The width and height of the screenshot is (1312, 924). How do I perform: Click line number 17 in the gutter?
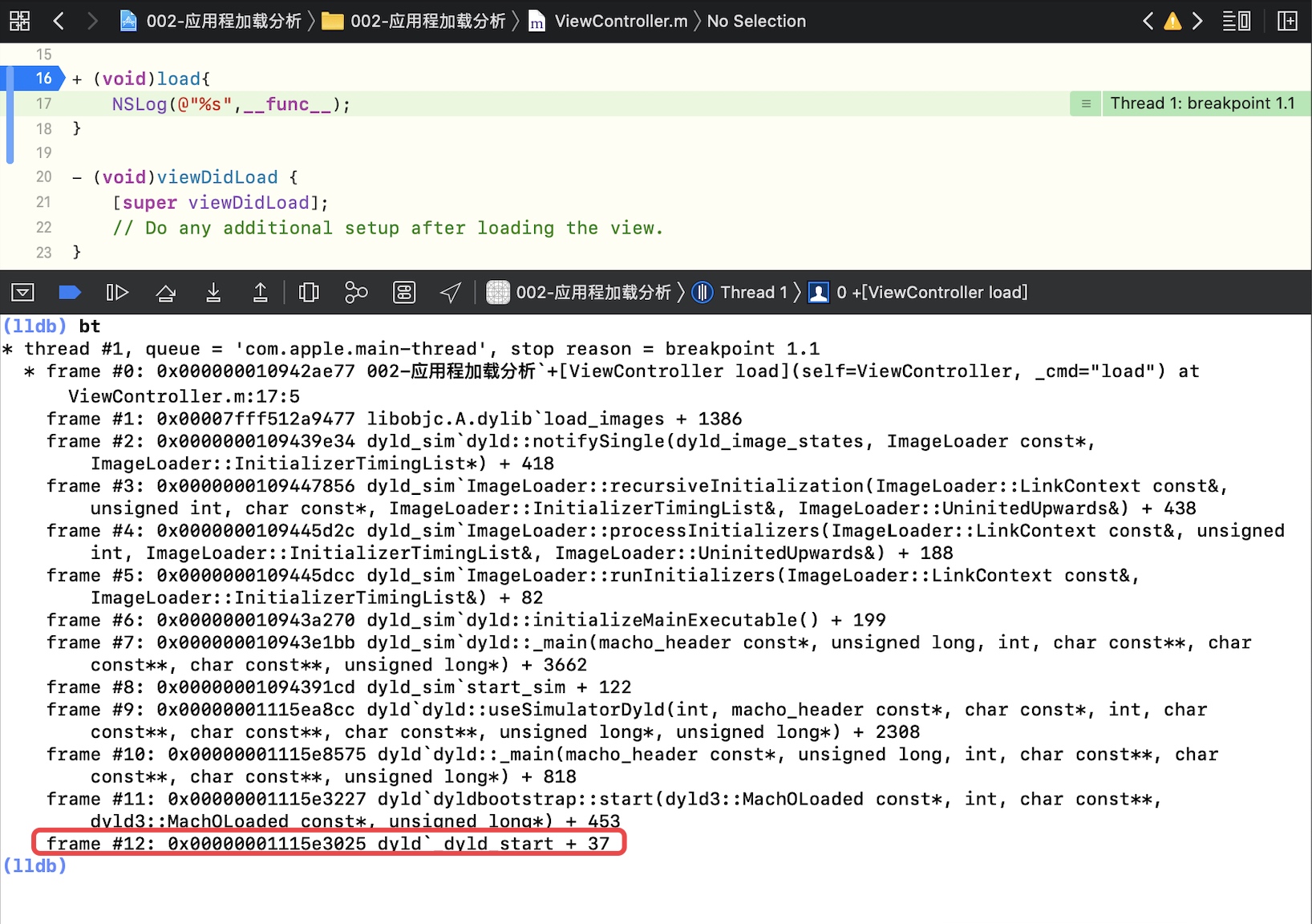coord(43,103)
